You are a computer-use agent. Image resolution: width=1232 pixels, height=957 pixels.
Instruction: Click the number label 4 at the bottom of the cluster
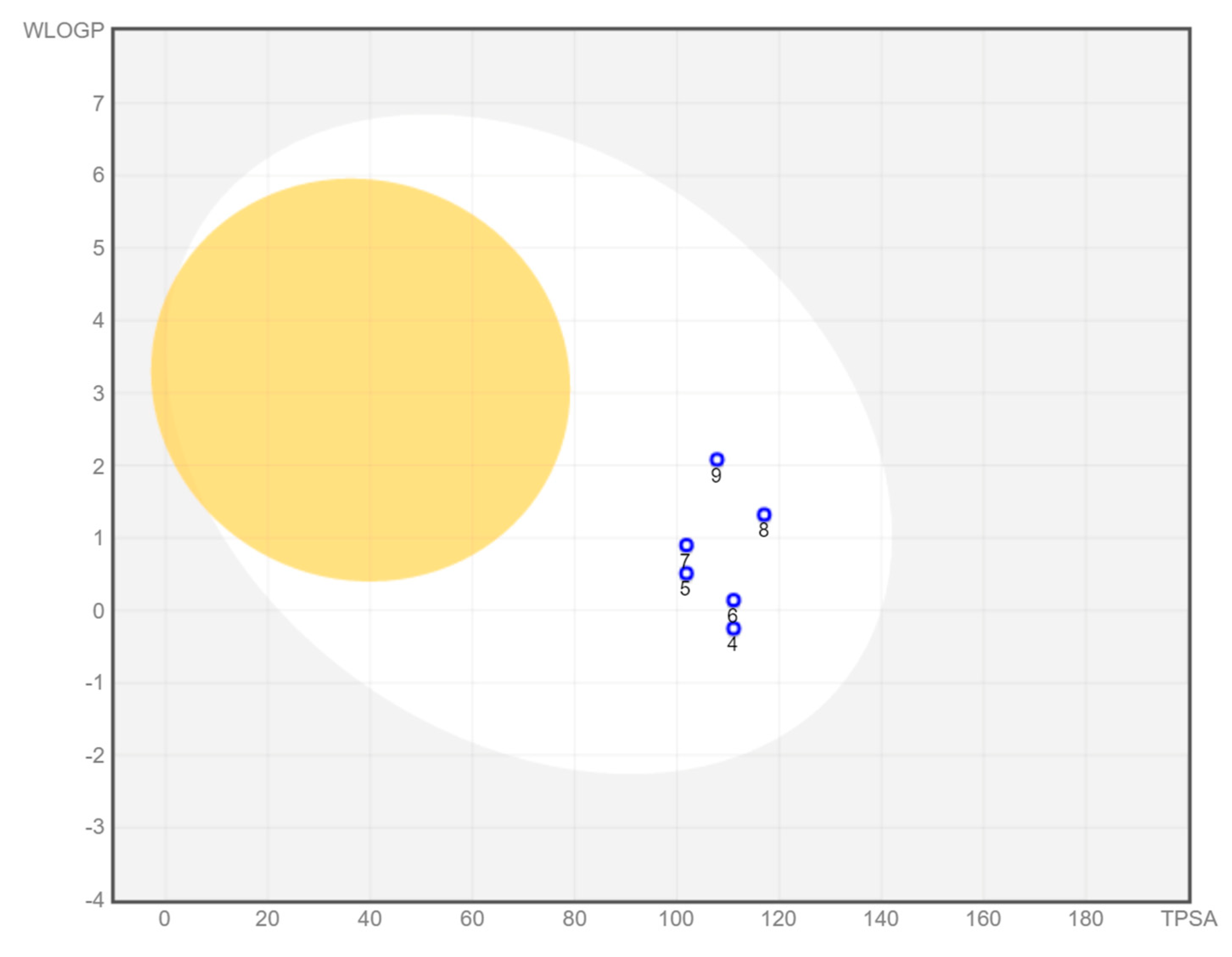pos(732,644)
